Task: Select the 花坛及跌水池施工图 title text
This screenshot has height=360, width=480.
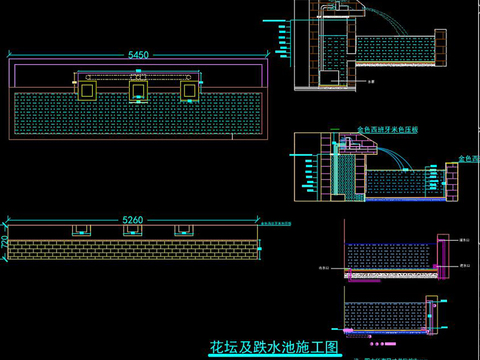Action: [274, 347]
